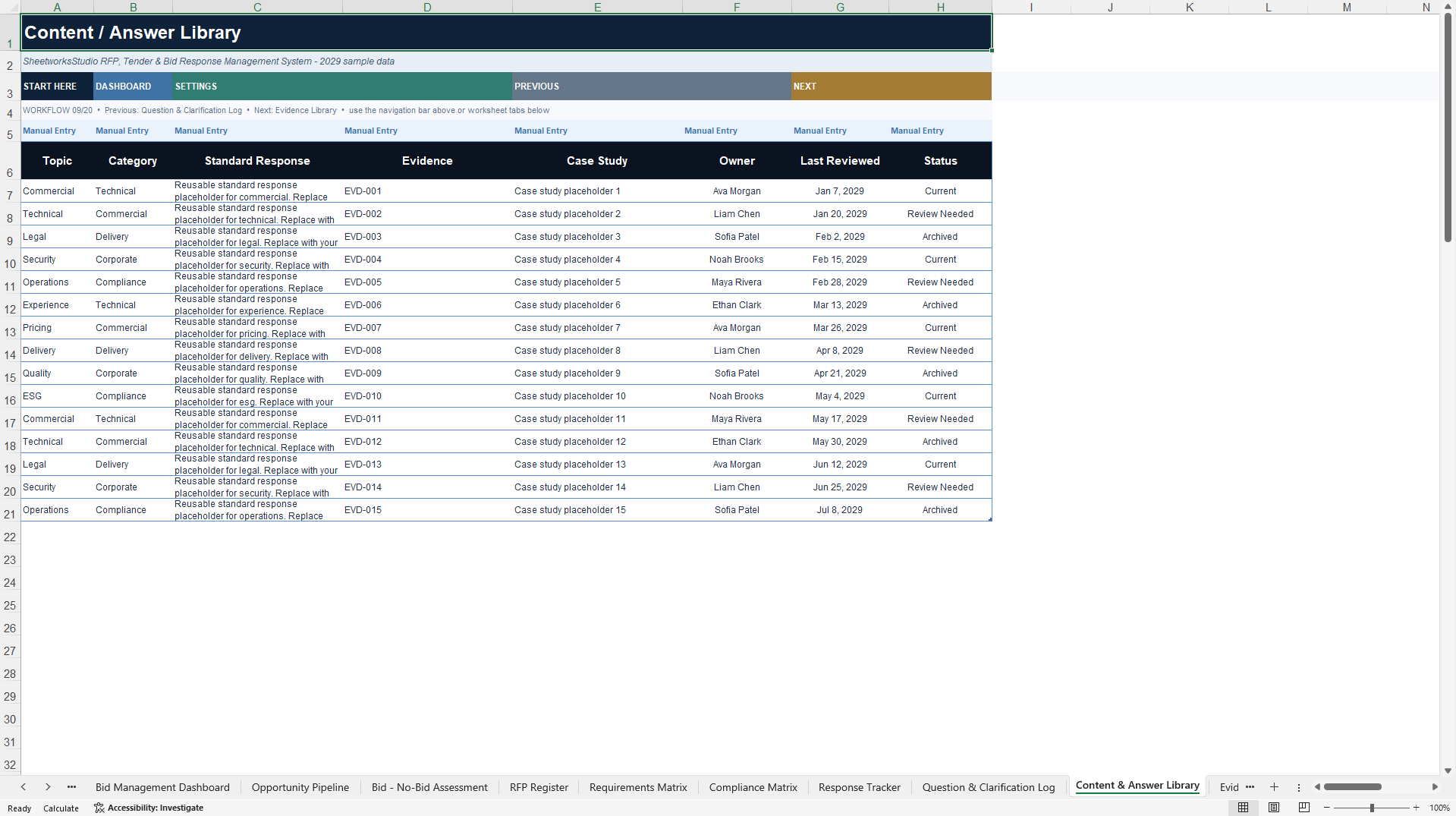Image resolution: width=1456 pixels, height=816 pixels.
Task: Switch to Page Layout view icon
Action: pyautogui.click(x=1274, y=808)
